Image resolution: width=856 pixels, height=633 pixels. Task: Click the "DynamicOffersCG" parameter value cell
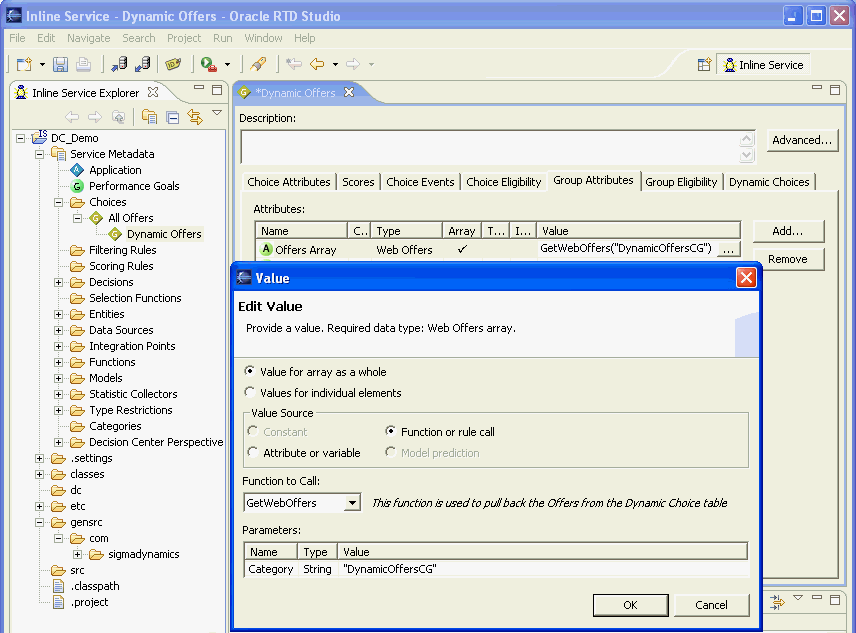[543, 569]
